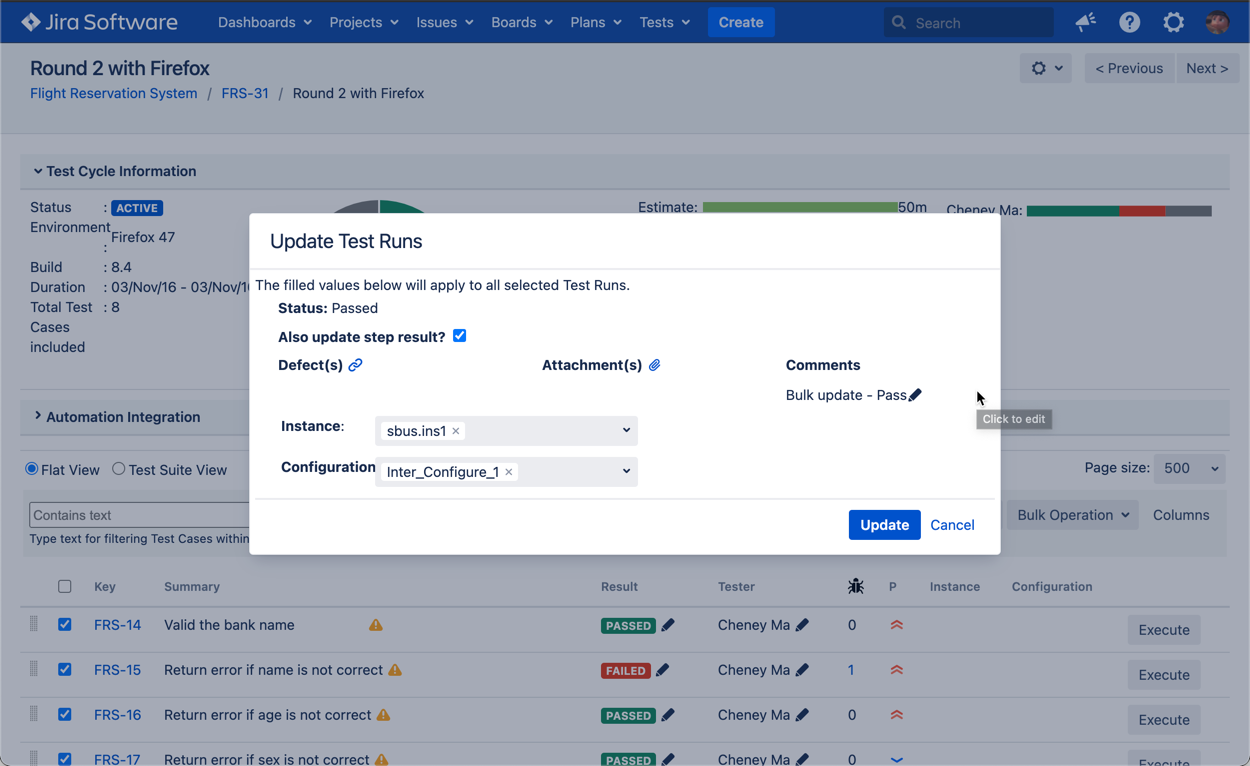Image resolution: width=1250 pixels, height=766 pixels.
Task: Open the notifications megaphone icon
Action: [x=1085, y=22]
